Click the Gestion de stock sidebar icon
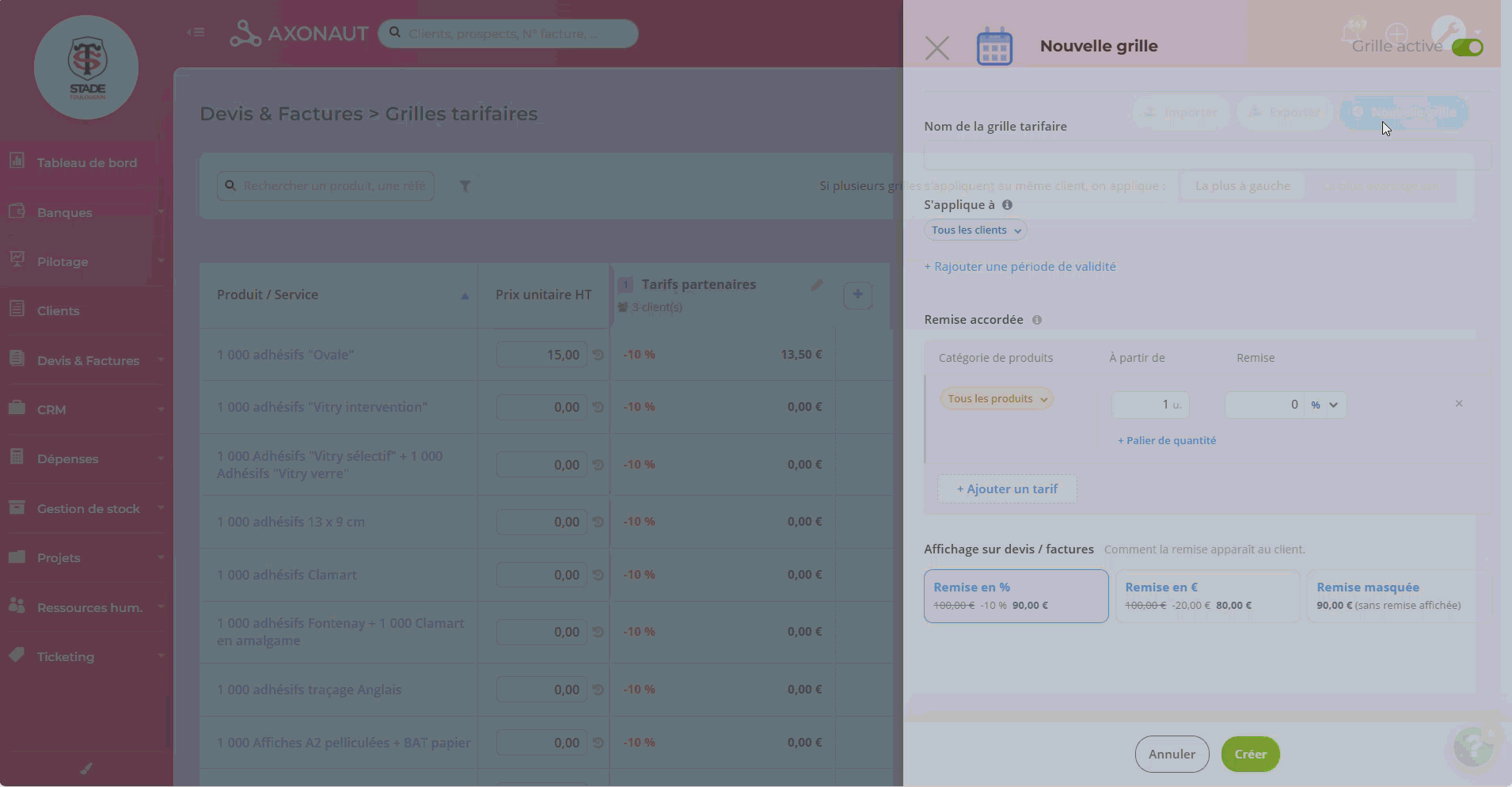Screen dimensions: 1512x787 tap(17, 507)
